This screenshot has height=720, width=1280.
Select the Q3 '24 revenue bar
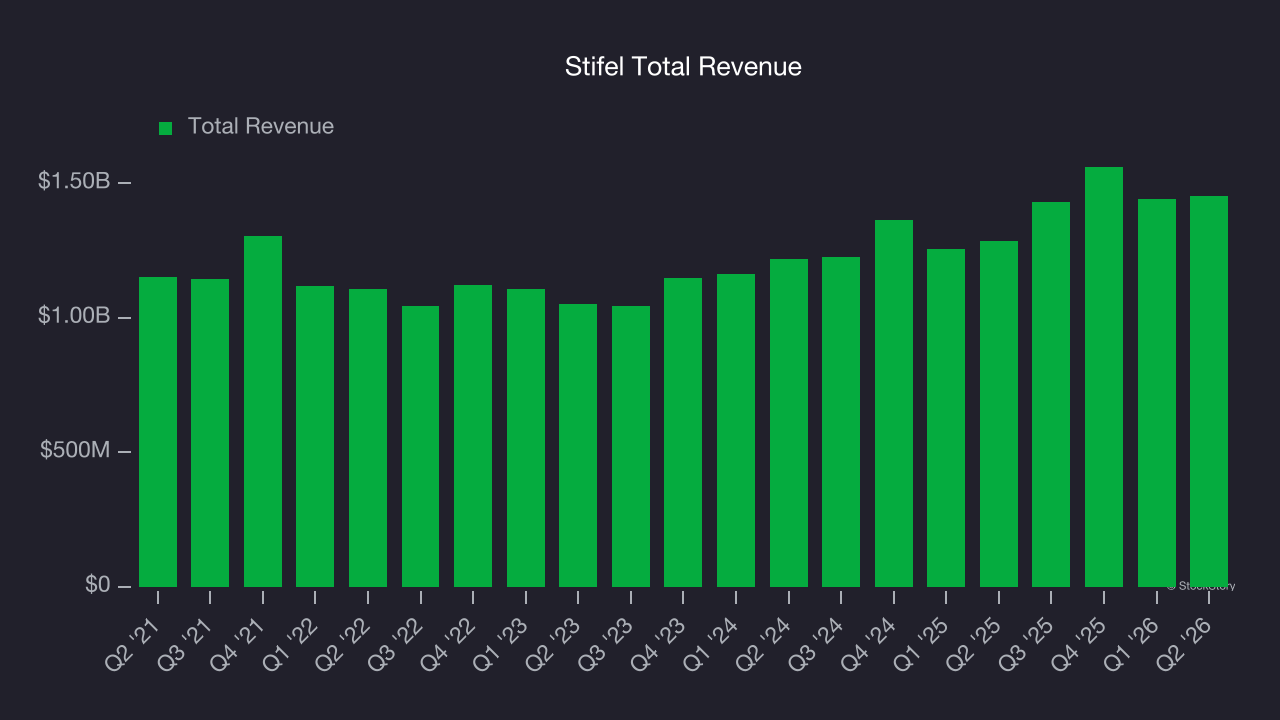(x=841, y=422)
